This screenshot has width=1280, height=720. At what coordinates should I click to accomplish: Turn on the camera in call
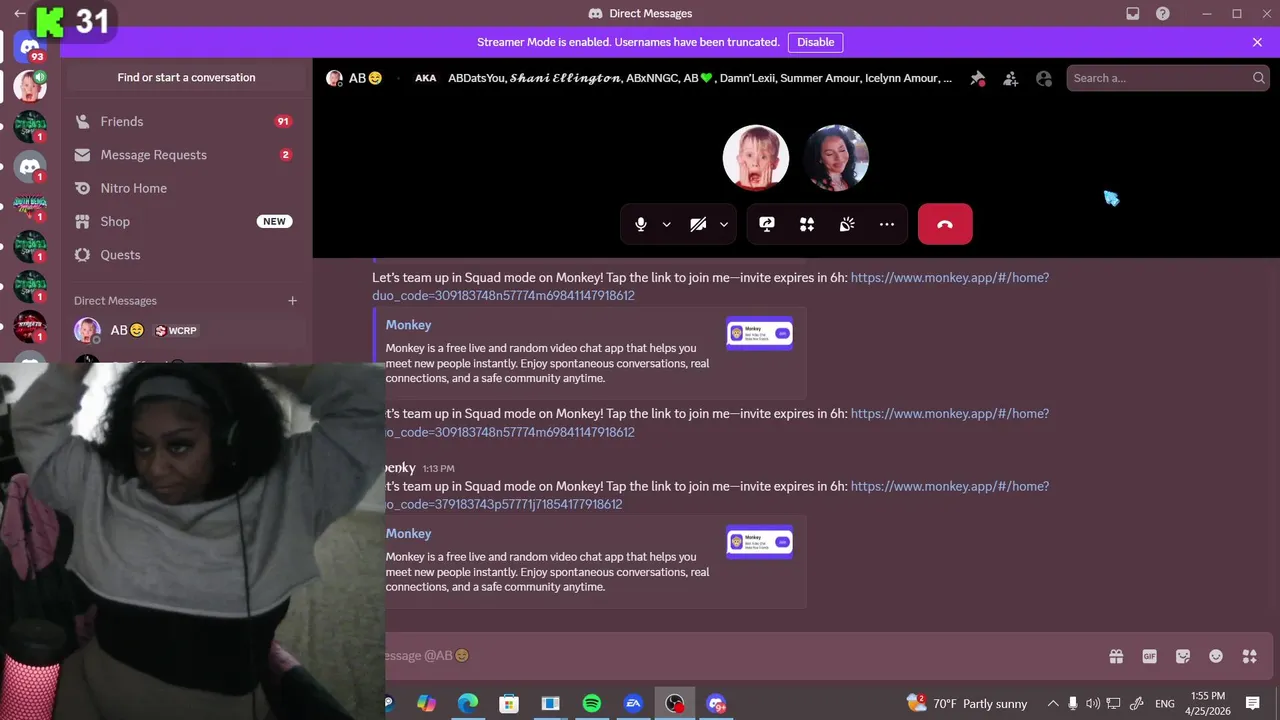click(x=699, y=224)
